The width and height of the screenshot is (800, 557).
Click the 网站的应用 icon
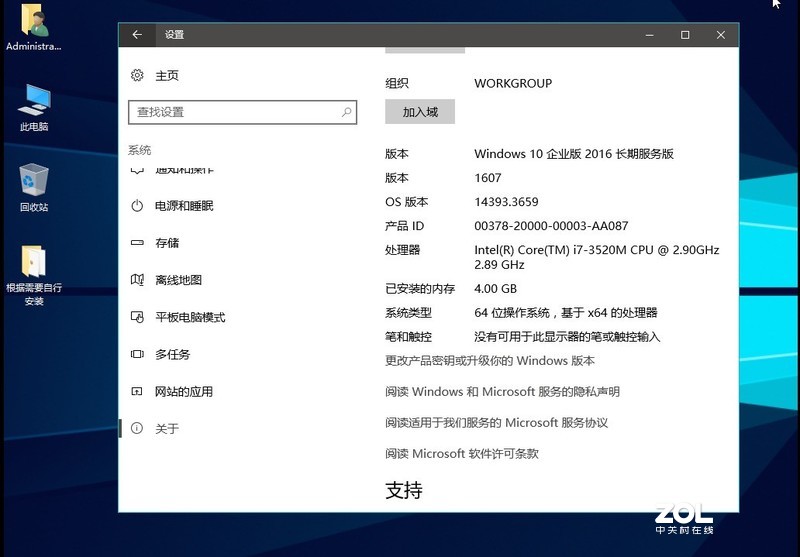(137, 391)
